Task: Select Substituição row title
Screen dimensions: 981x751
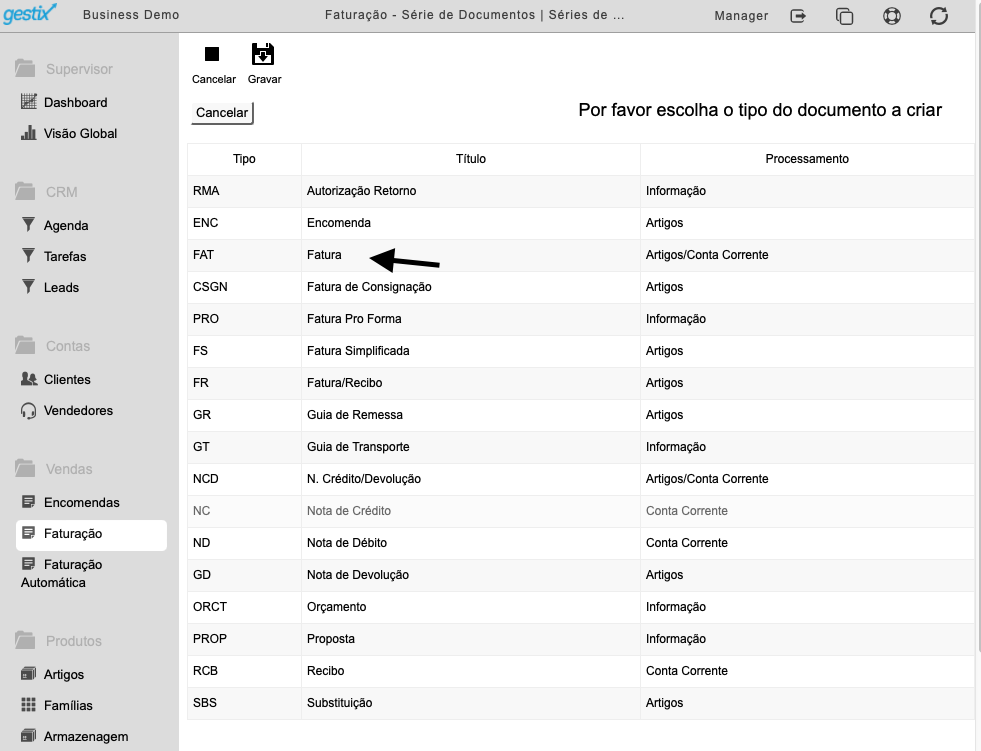Action: tap(339, 702)
